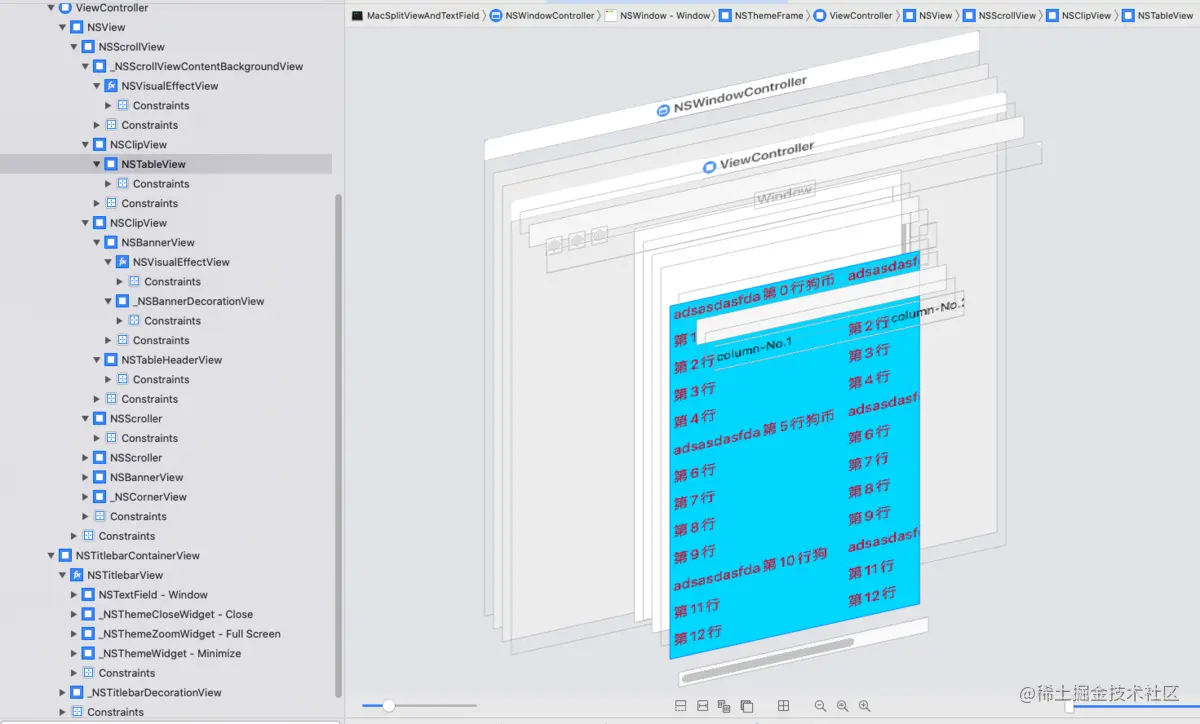Image resolution: width=1200 pixels, height=724 pixels.
Task: Click the 'adsasdasfda 第 10 行狗' cell
Action: [750, 569]
